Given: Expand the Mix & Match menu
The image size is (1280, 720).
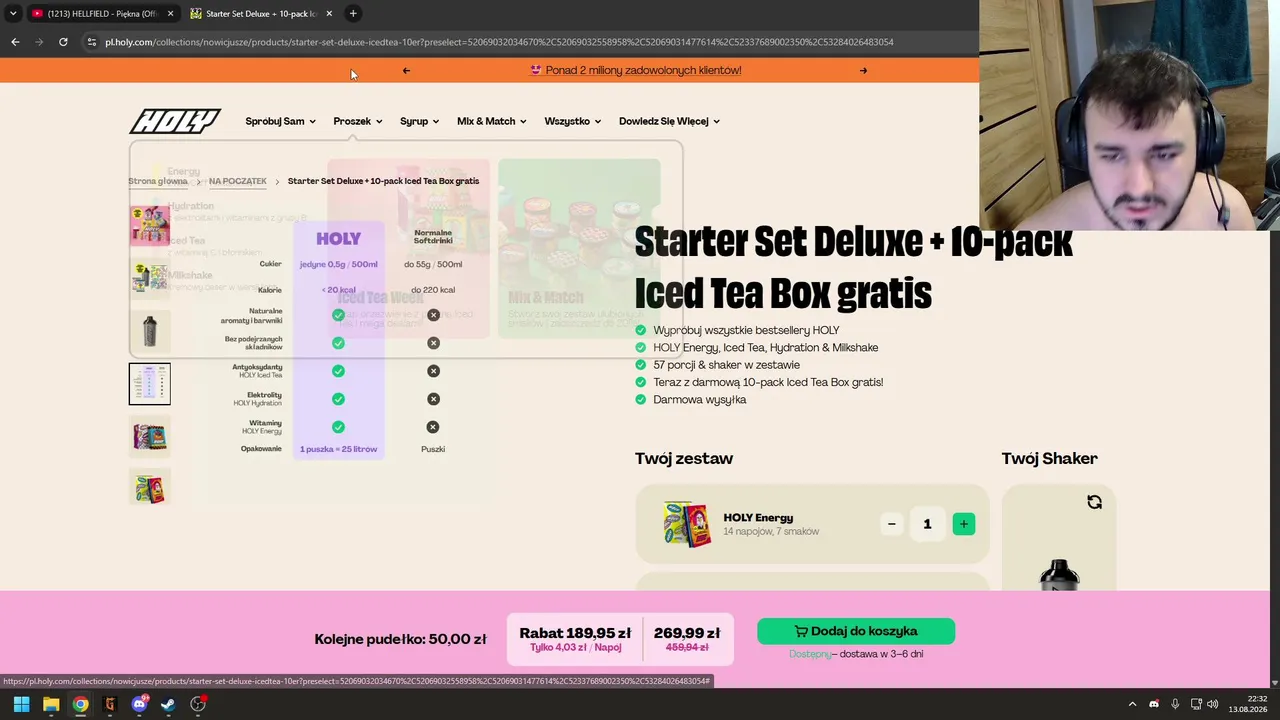Looking at the screenshot, I should point(492,121).
